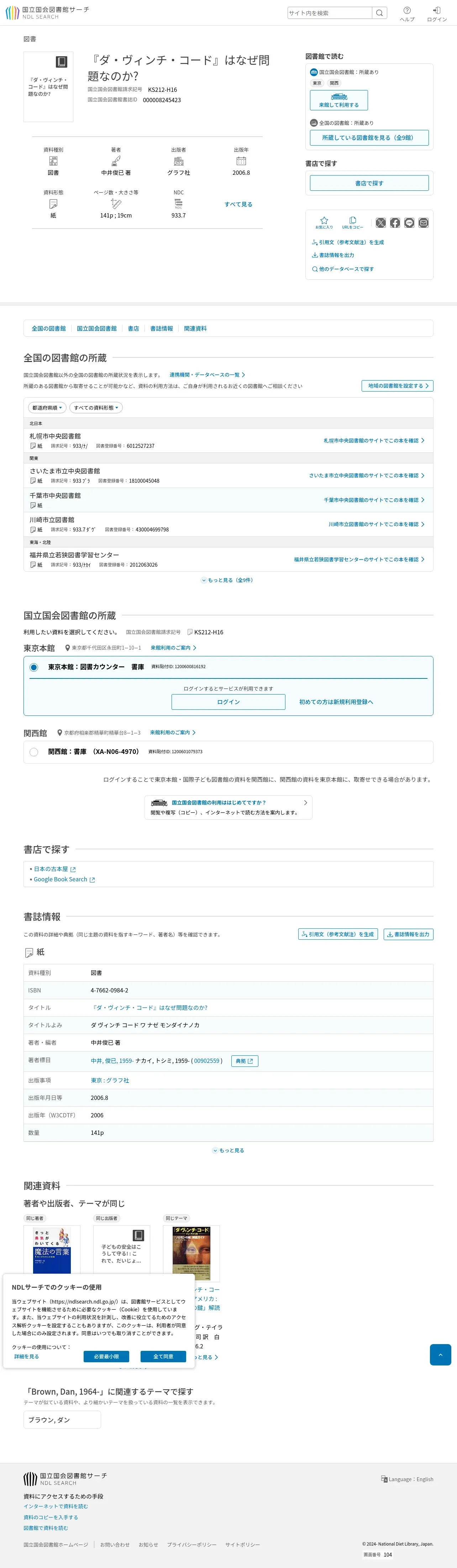
Task: Click the 図書 material type icon
Action: 53,161
